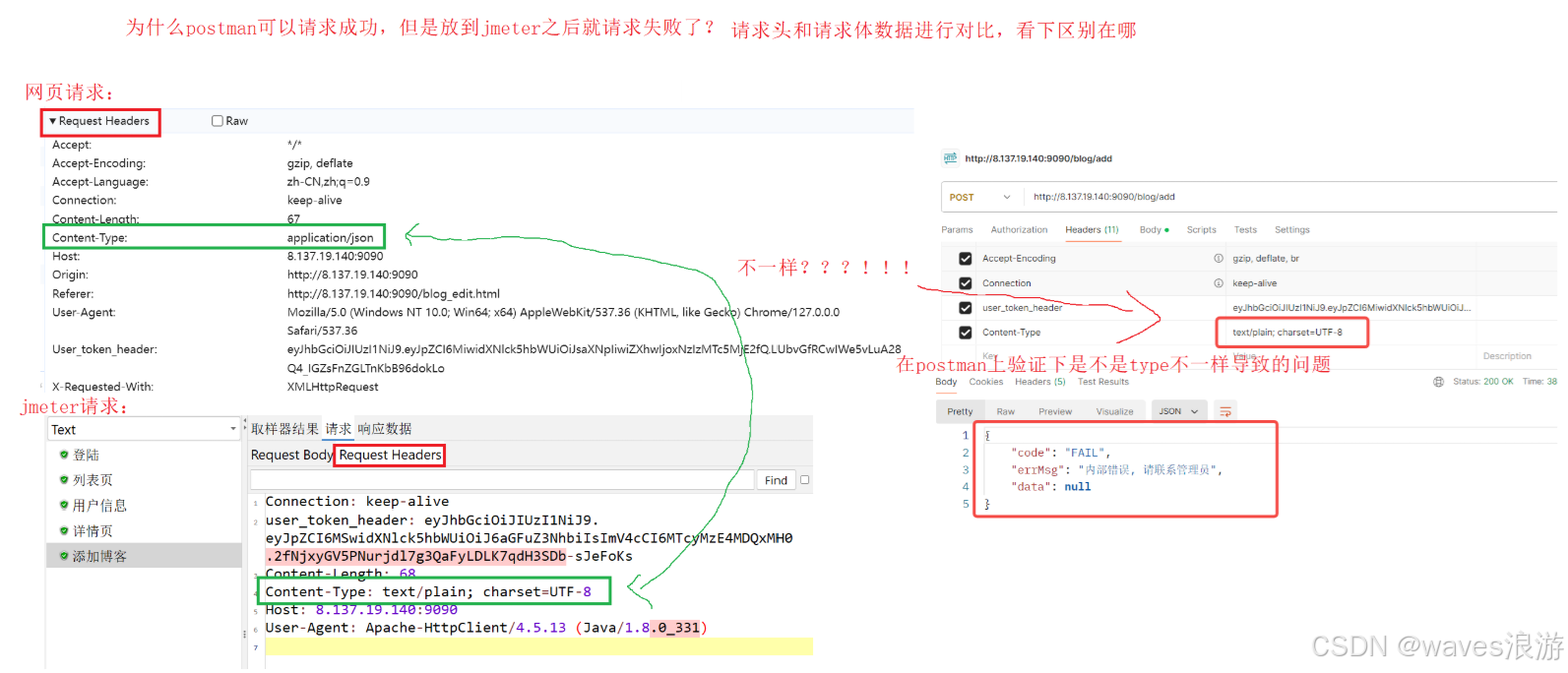Image resolution: width=1568 pixels, height=673 pixels.
Task: Click the application/json Content-Type value
Action: [330, 238]
